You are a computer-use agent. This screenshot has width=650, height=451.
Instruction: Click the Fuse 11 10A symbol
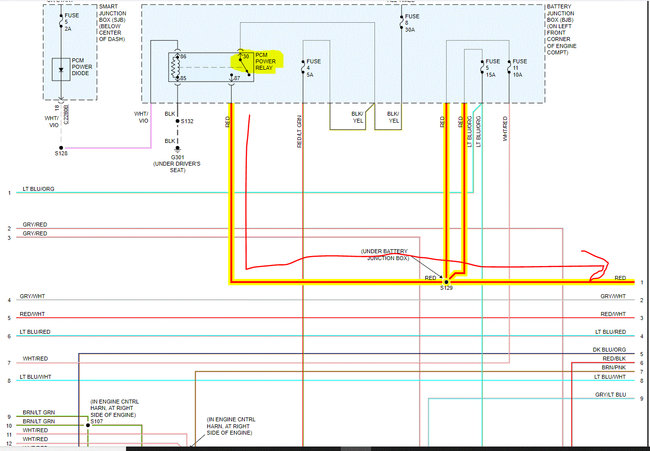coord(509,67)
